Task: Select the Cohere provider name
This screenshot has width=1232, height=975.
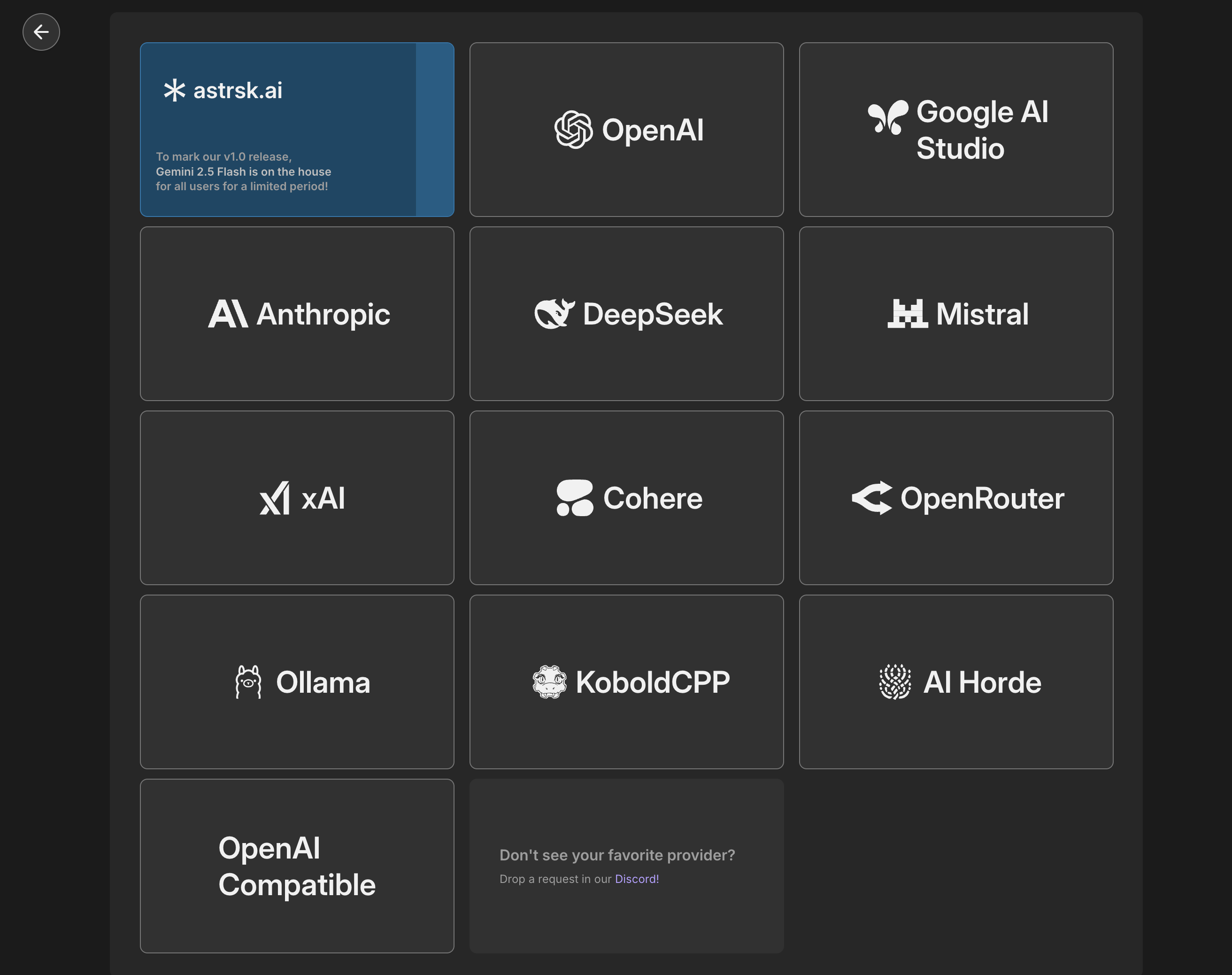Action: click(x=653, y=498)
